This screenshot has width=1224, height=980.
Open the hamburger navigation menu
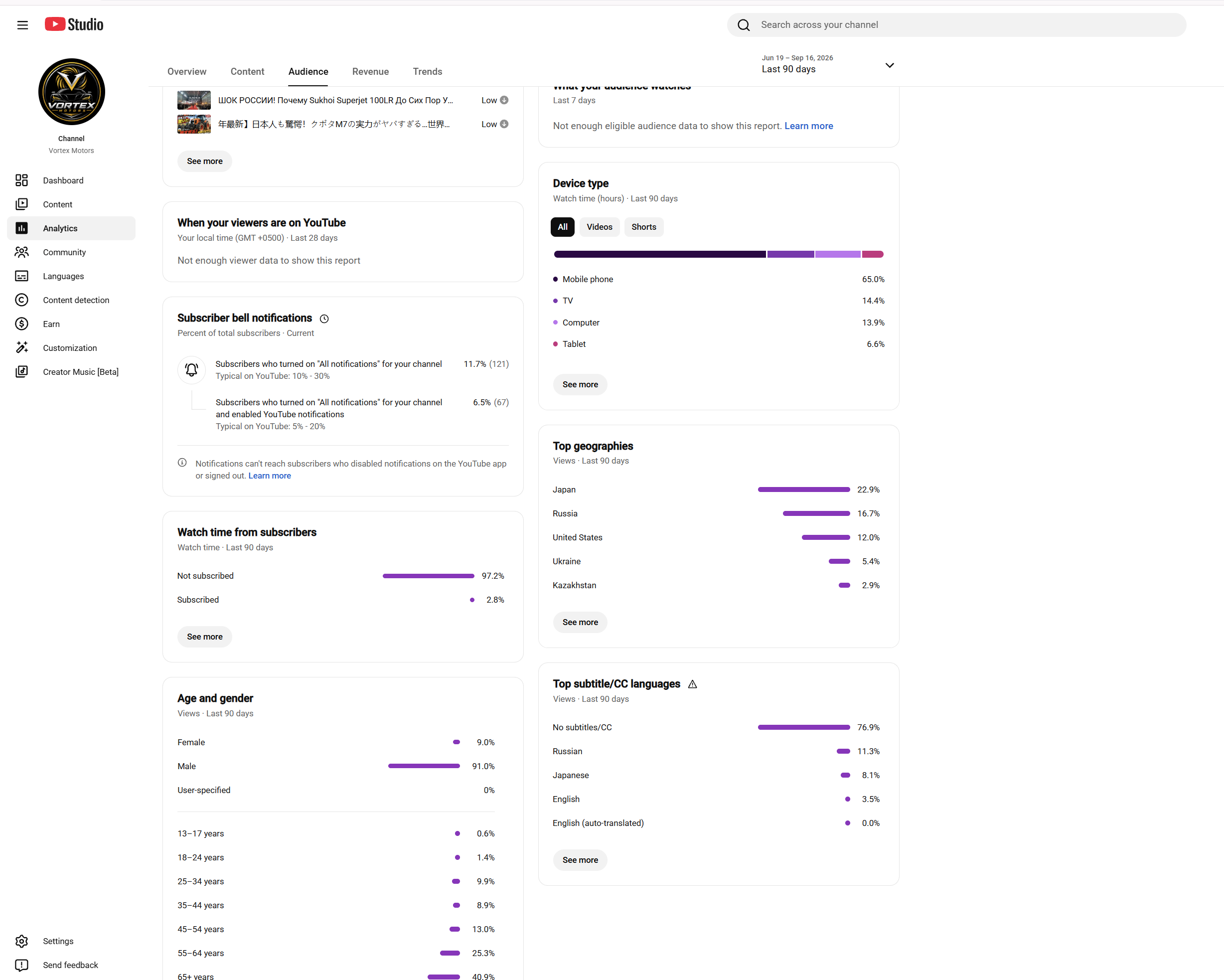[22, 25]
